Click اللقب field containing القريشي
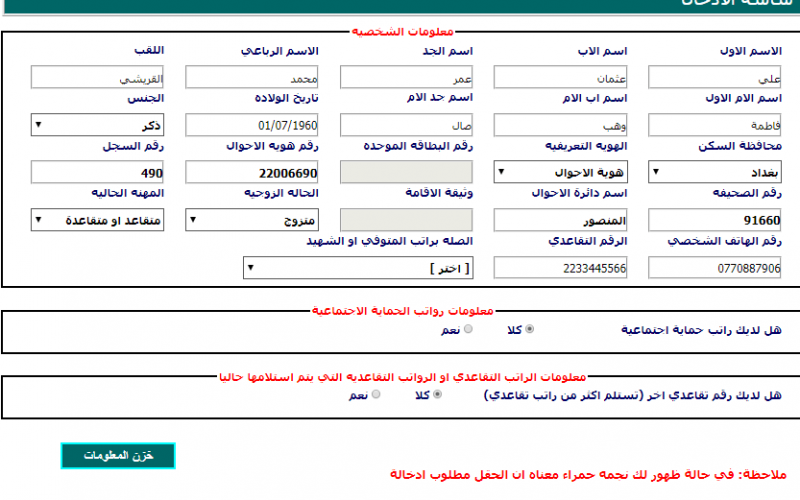 click(x=97, y=78)
